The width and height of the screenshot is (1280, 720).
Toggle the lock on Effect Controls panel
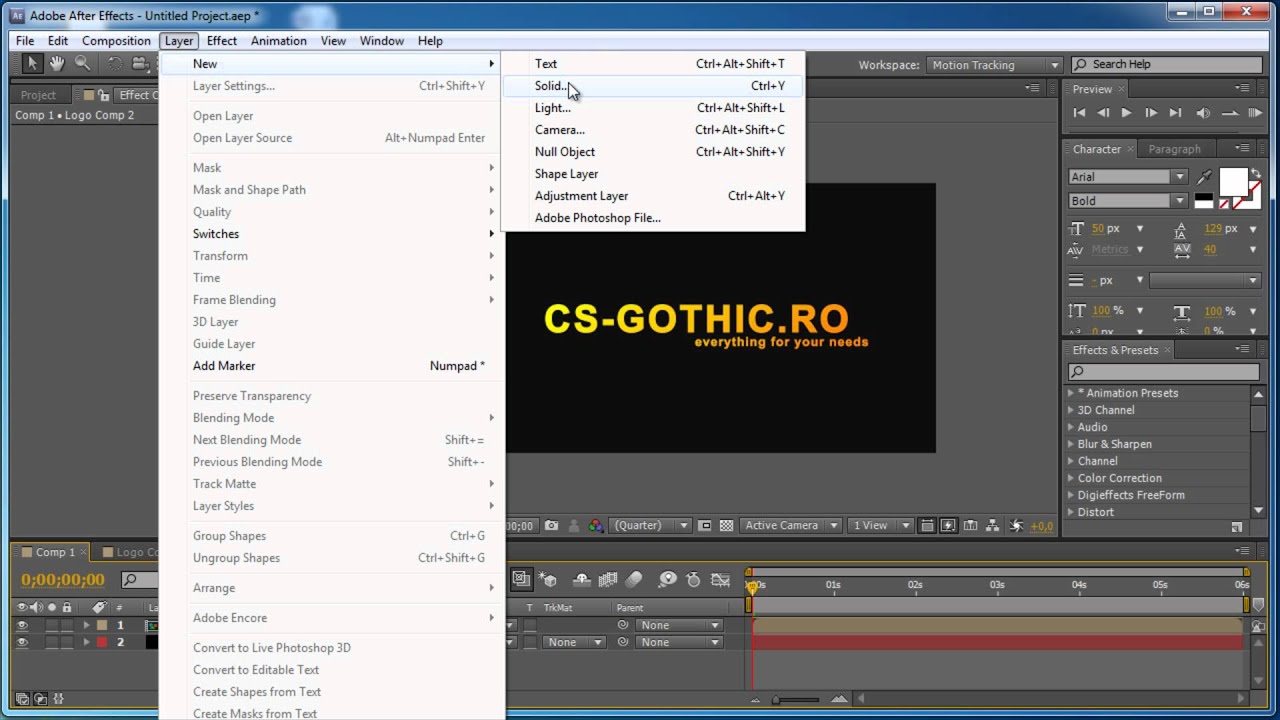coord(103,95)
